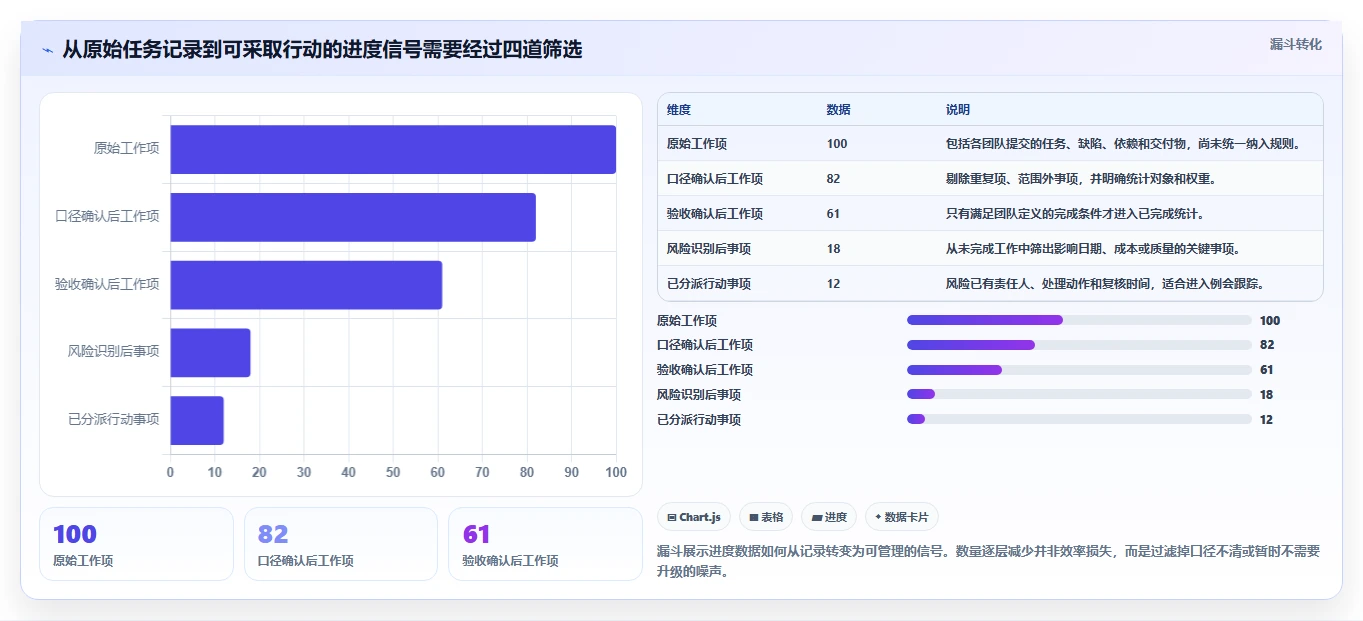Screen dimensions: 1363x621
Task: Open the data card showing 82
Action: click(341, 544)
